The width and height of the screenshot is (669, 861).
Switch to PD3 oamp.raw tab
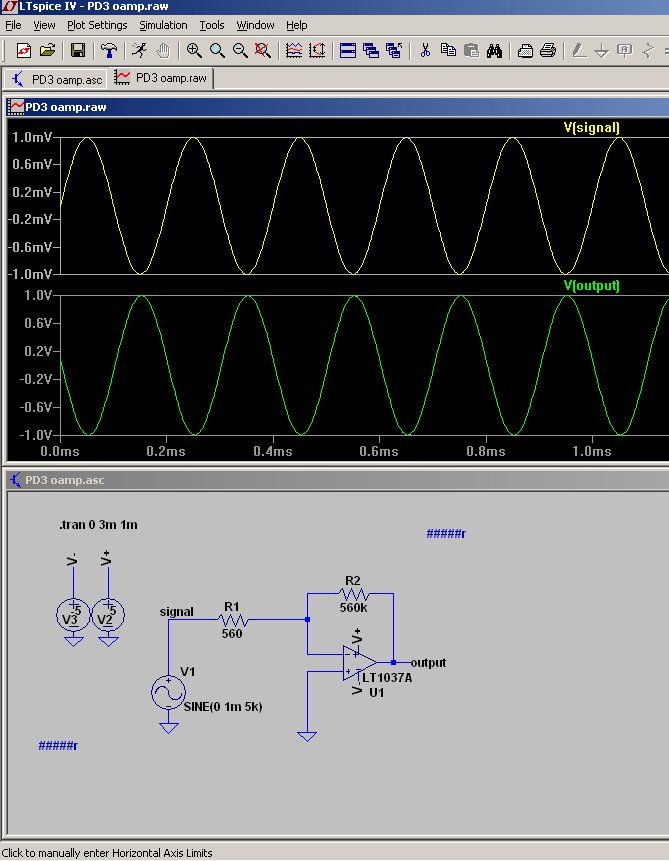point(160,78)
